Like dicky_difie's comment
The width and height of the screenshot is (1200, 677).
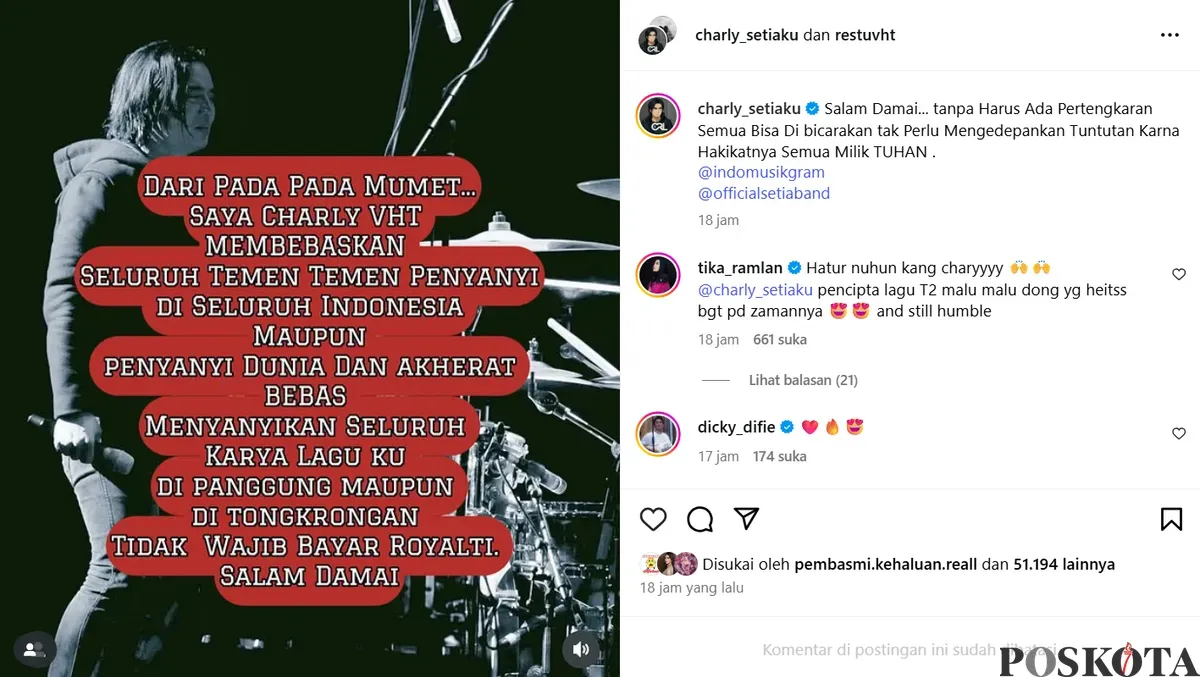coord(1179,434)
